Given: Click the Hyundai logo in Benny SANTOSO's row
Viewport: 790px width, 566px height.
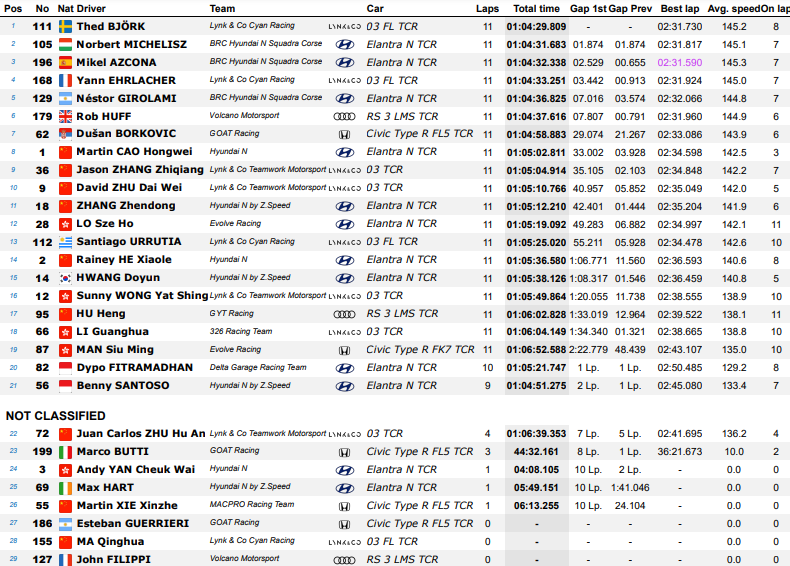Looking at the screenshot, I should point(345,386).
